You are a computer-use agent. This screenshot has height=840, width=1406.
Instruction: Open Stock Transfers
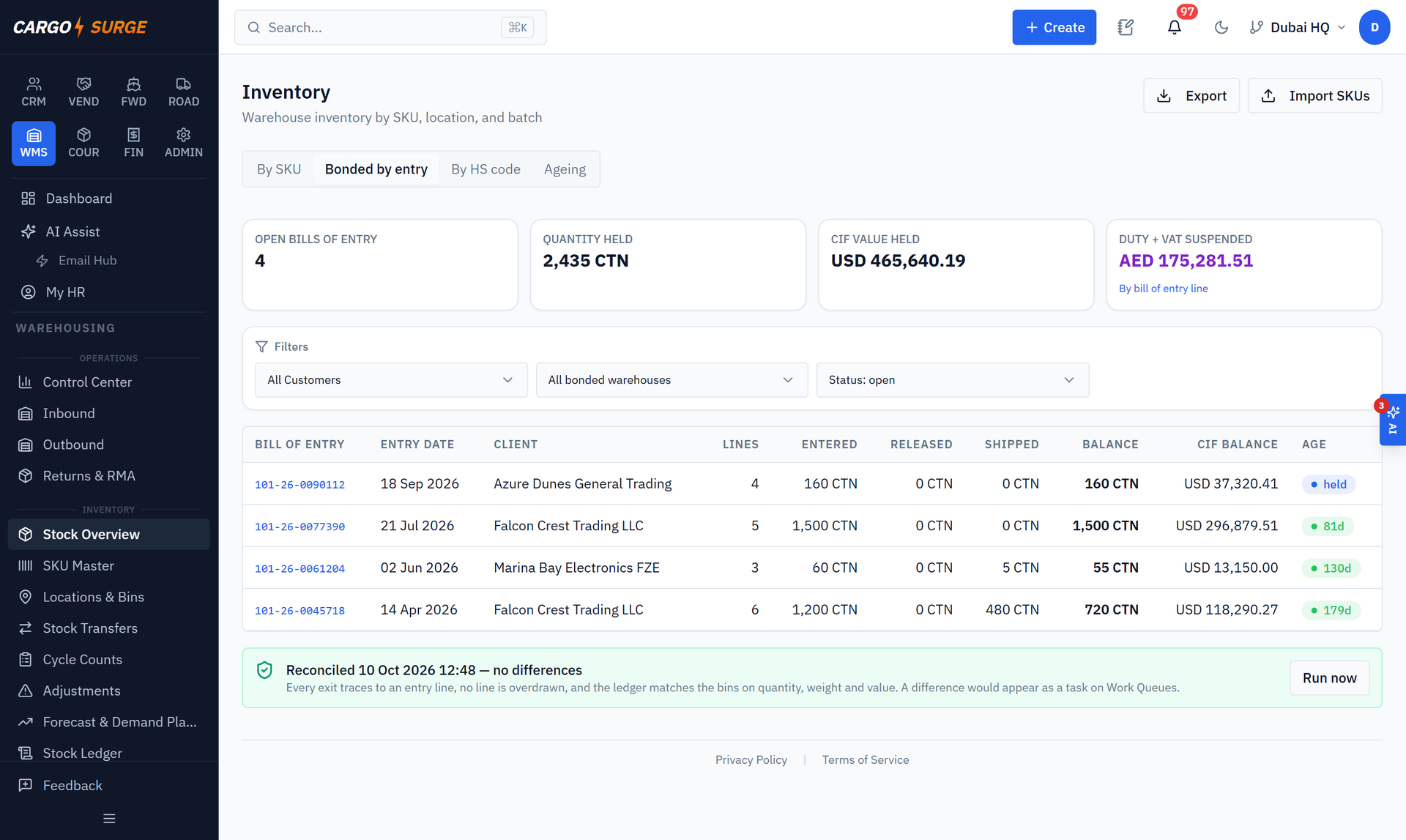tap(109, 628)
